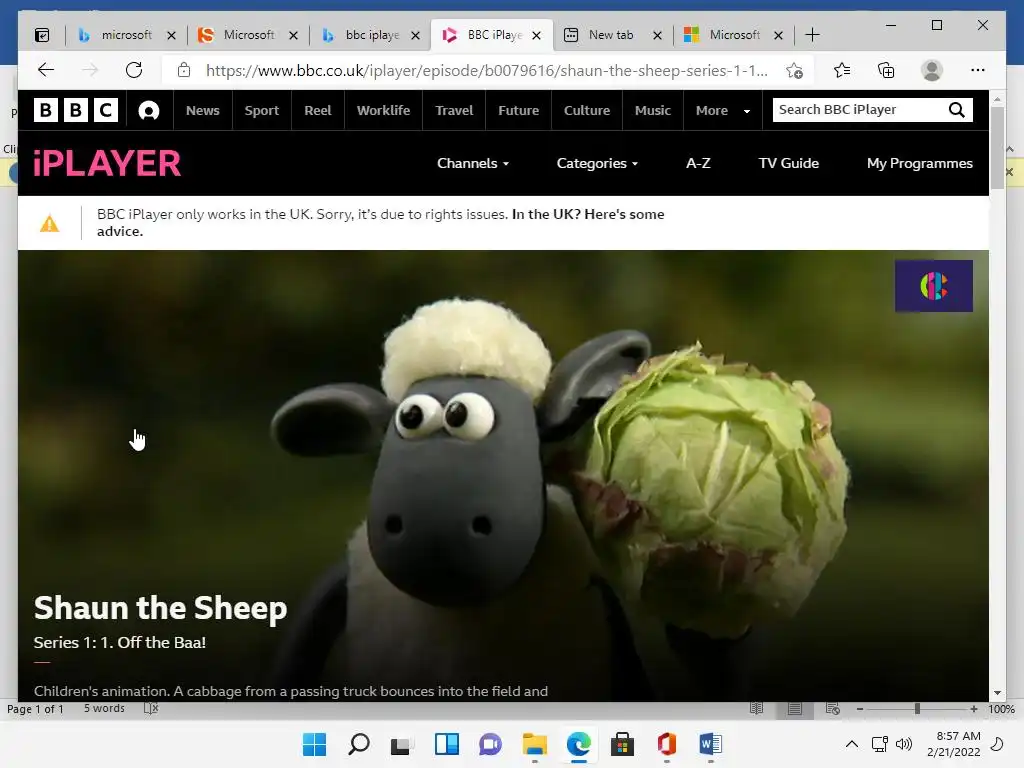Viewport: 1024px width, 768px height.
Task: Open Collections in Edge toolbar
Action: (886, 70)
